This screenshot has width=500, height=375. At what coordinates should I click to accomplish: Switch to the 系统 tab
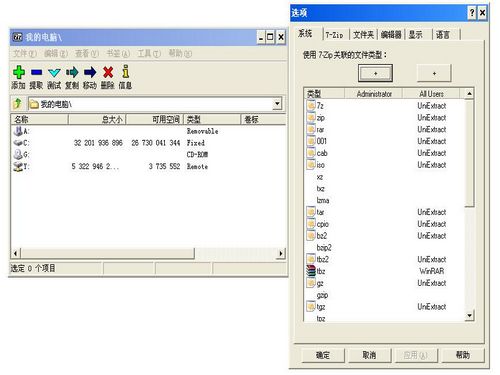click(305, 33)
